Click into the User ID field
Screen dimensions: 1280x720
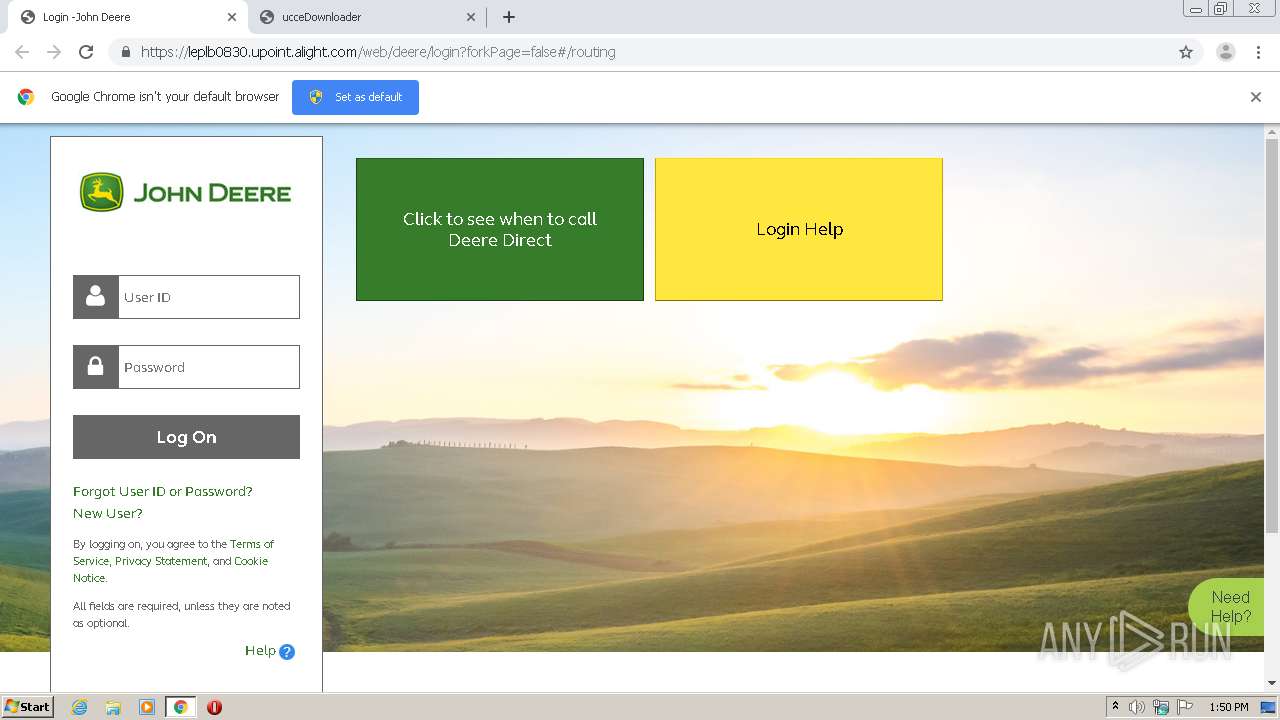click(209, 297)
